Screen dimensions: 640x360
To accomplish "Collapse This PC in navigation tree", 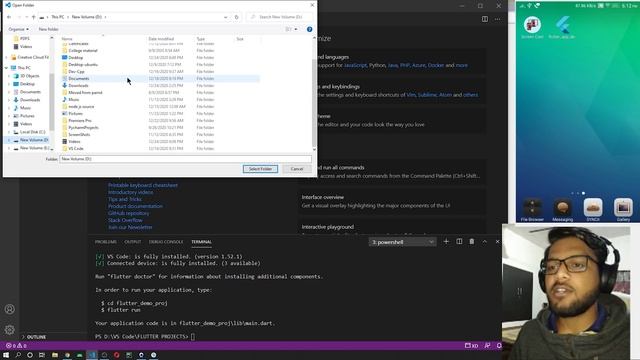I will click(x=7, y=68).
